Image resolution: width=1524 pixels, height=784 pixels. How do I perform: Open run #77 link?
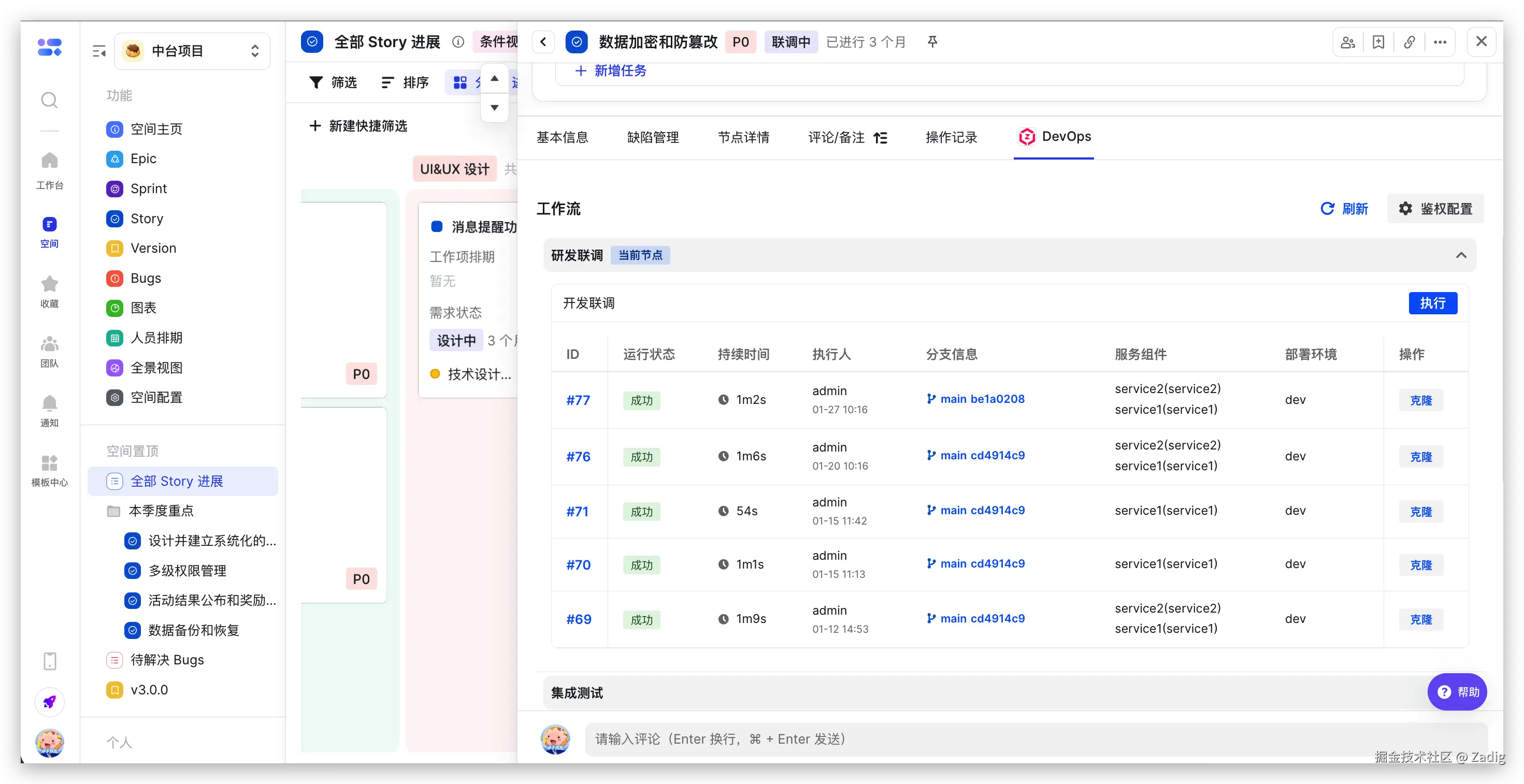[578, 400]
